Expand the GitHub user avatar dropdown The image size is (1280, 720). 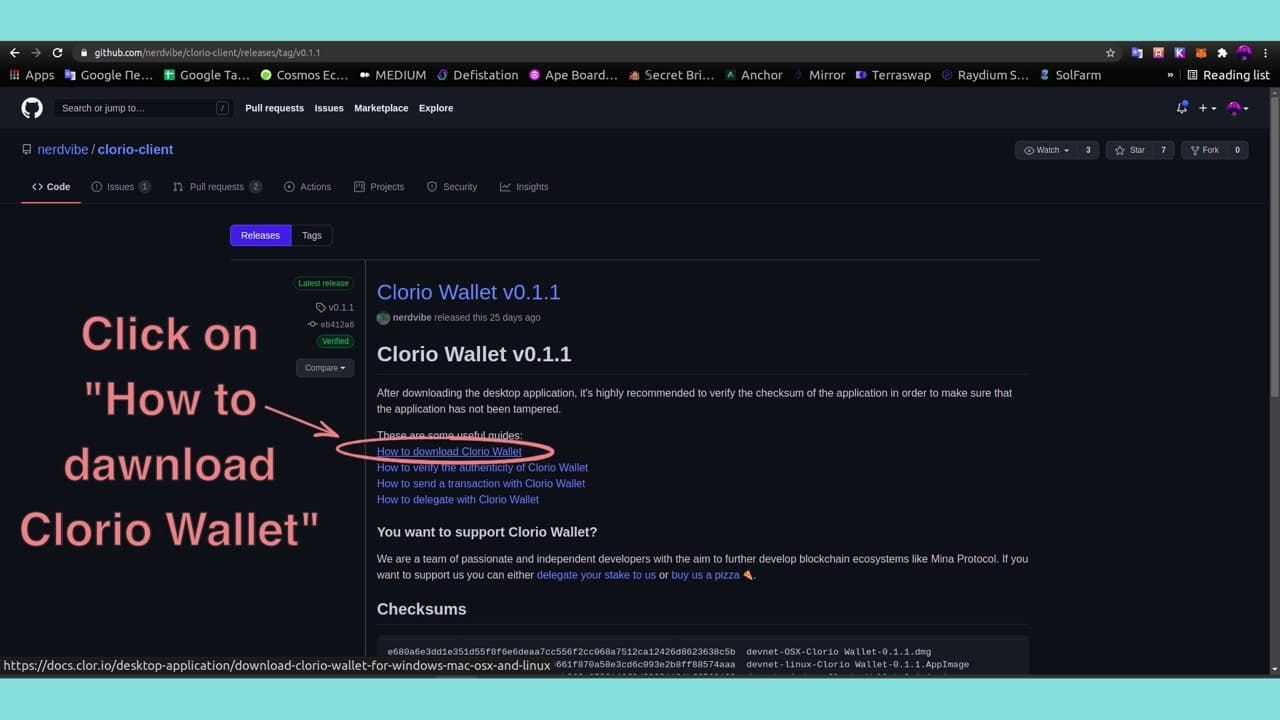point(1238,108)
